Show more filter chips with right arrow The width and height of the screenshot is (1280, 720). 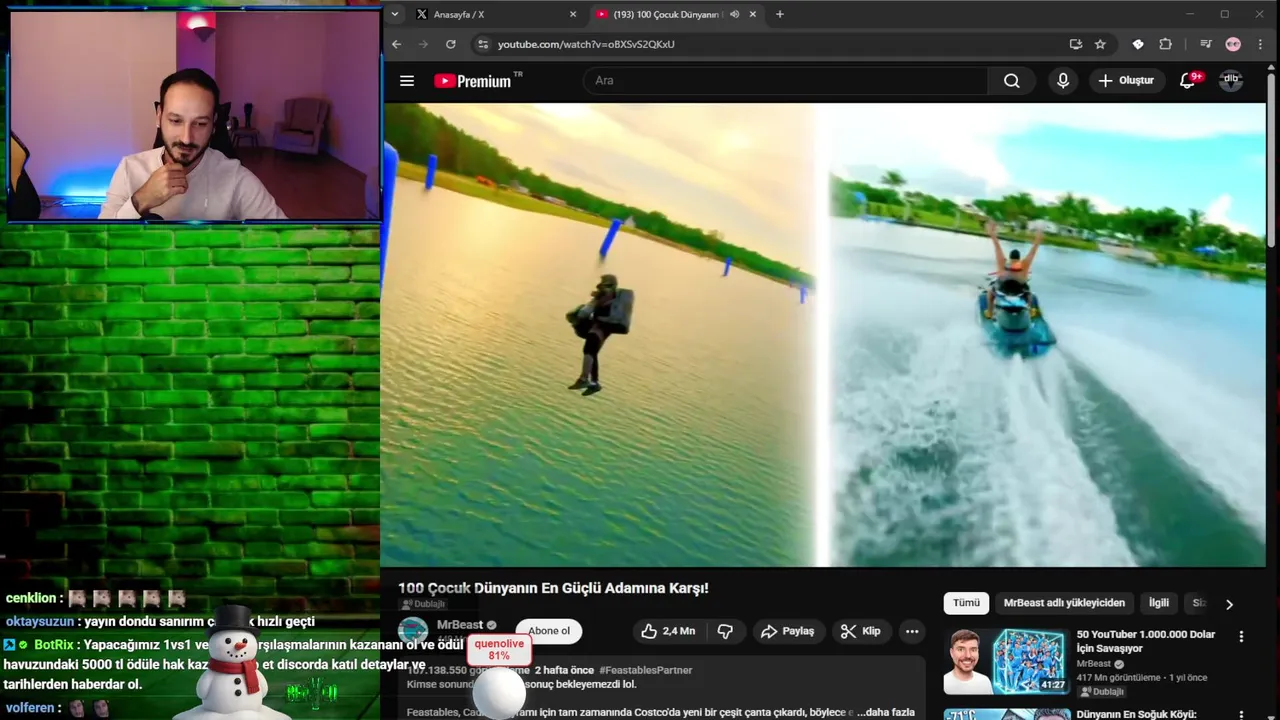click(x=1229, y=604)
